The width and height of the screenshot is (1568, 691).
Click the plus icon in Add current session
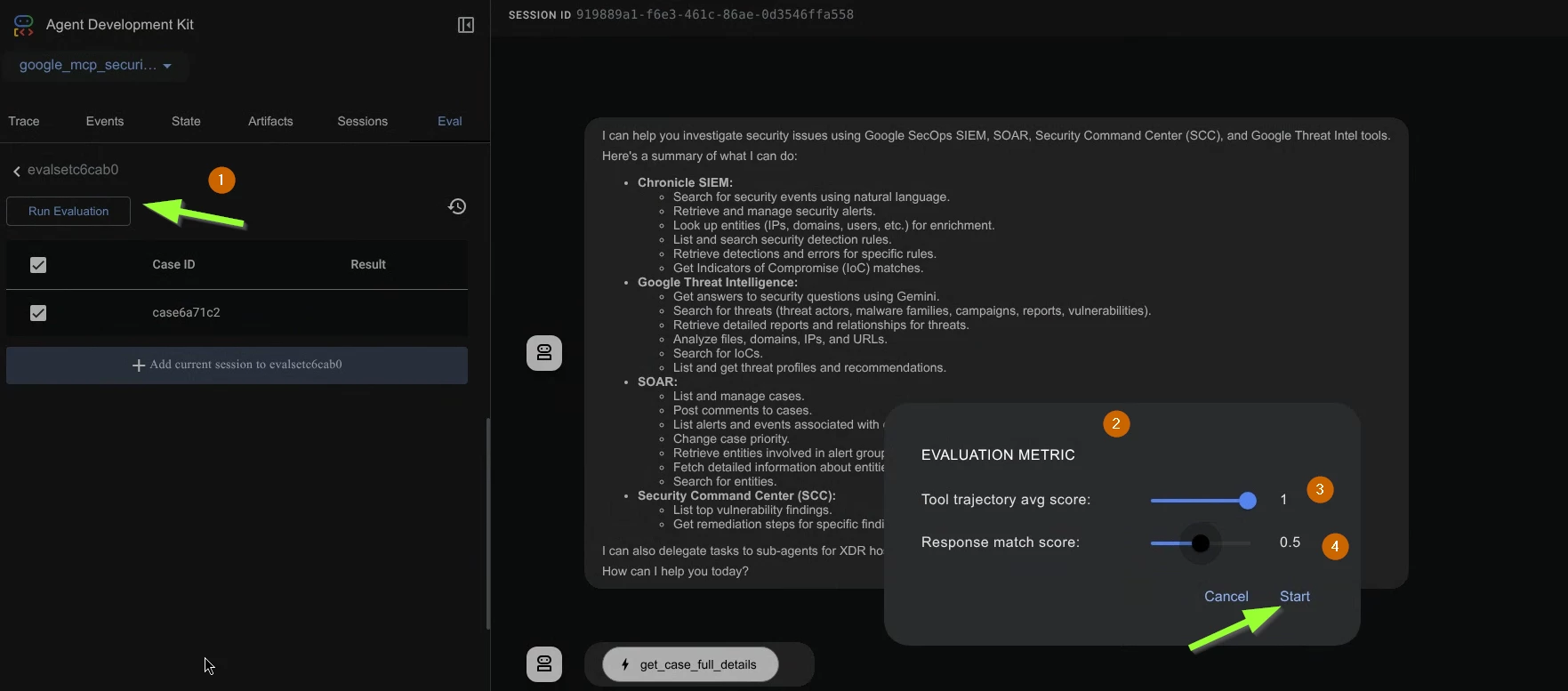tap(139, 366)
